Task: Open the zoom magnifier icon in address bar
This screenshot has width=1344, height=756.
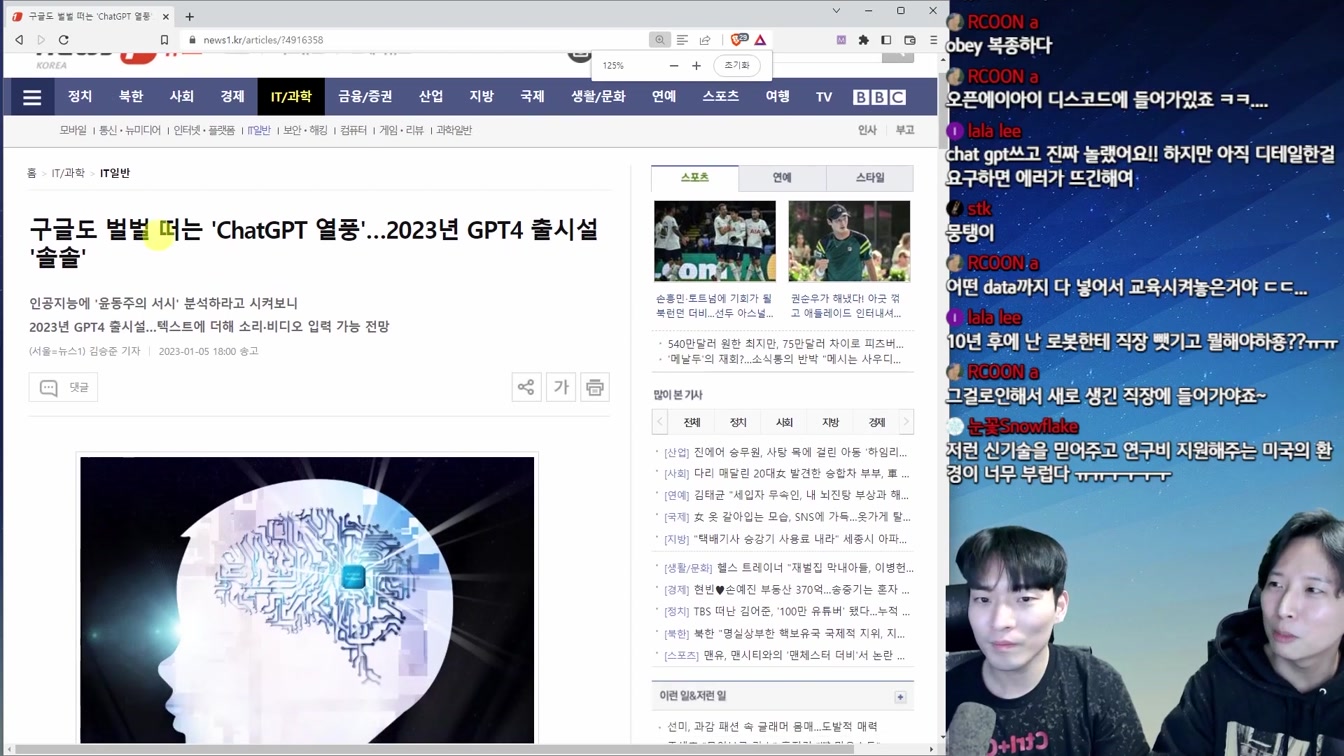Action: (659, 40)
